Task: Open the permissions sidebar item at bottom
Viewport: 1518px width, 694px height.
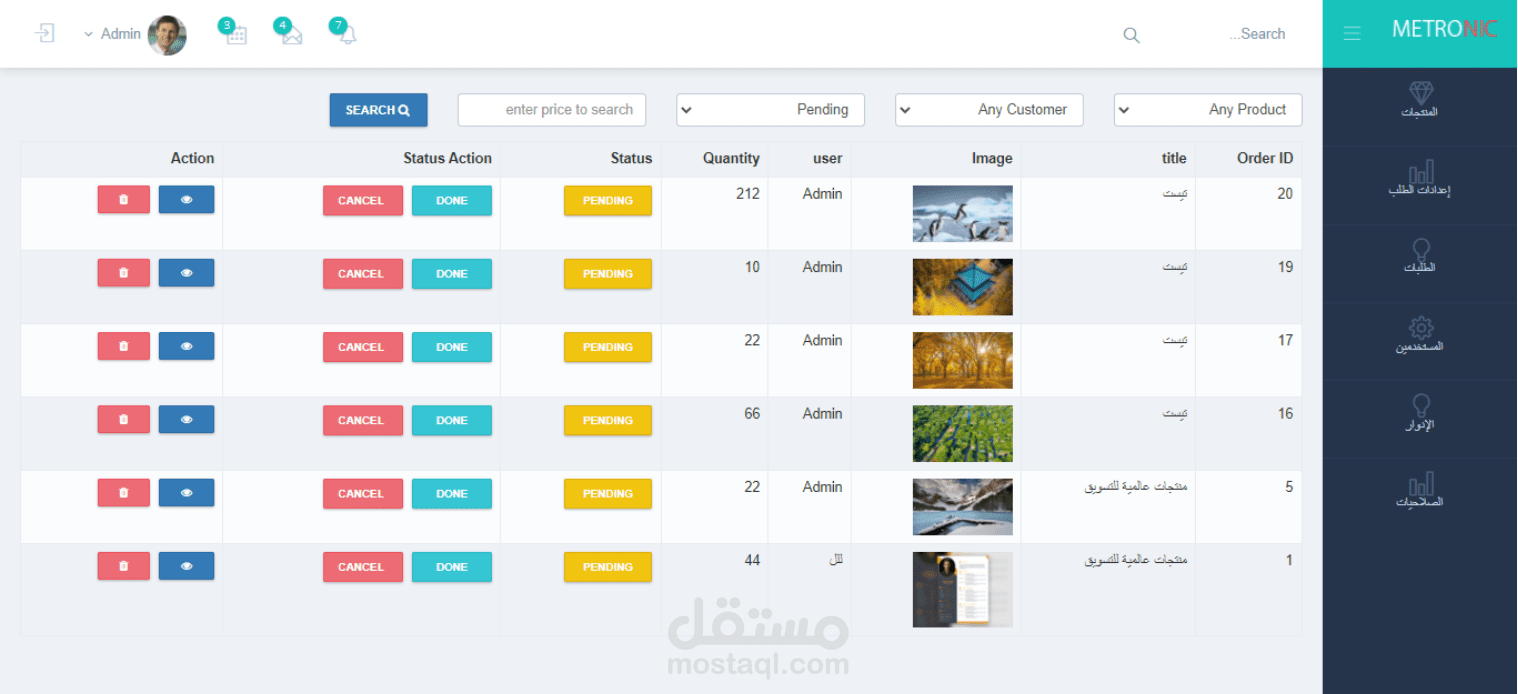Action: (x=1420, y=490)
